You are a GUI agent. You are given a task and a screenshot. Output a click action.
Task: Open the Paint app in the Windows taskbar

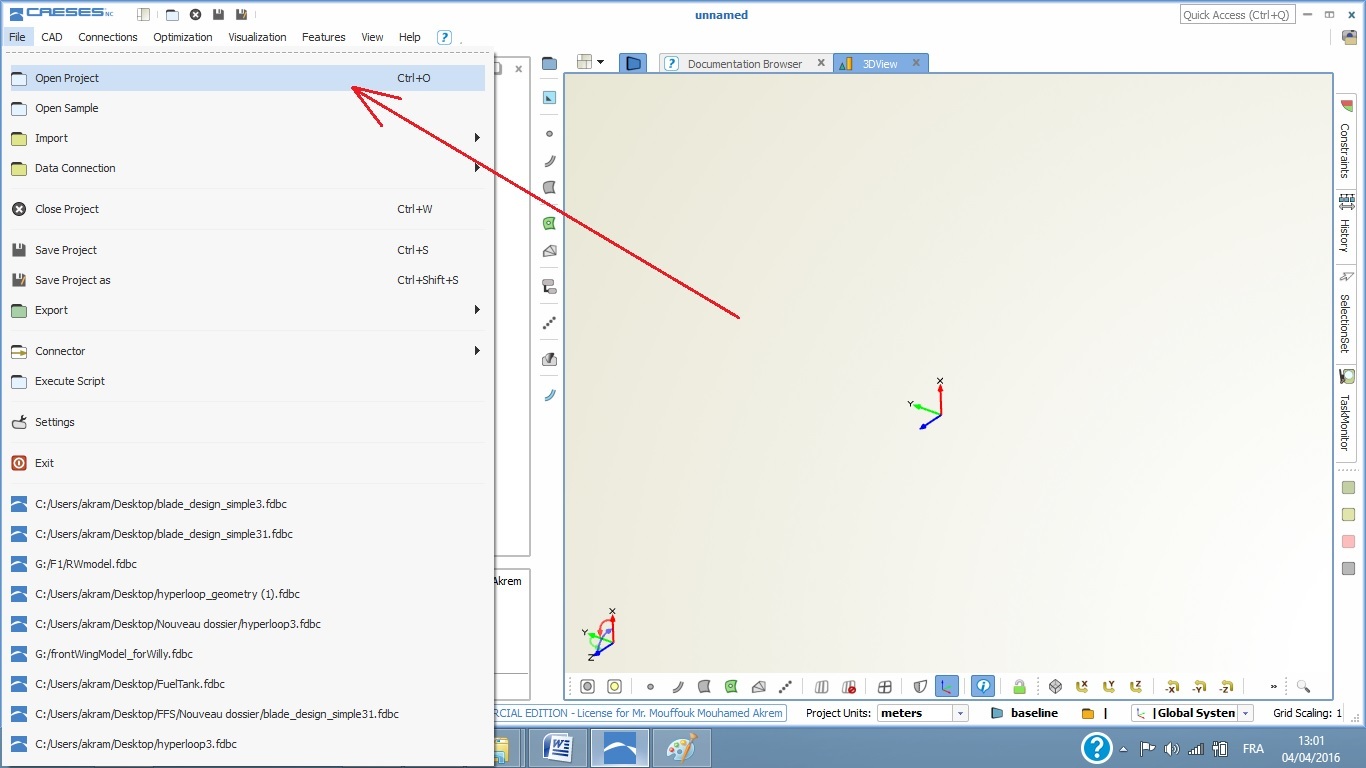click(x=681, y=748)
